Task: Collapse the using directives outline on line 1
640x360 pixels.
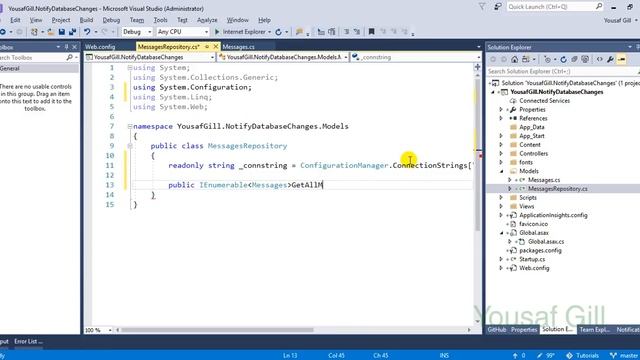Action: pos(130,68)
